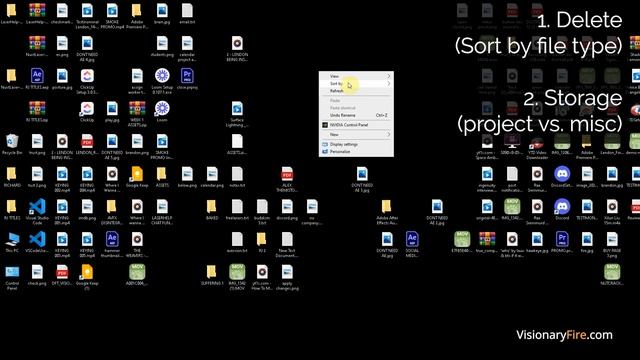Select the Loom shortcut icon
Screen dimensions: 640x360
[x=162, y=112]
